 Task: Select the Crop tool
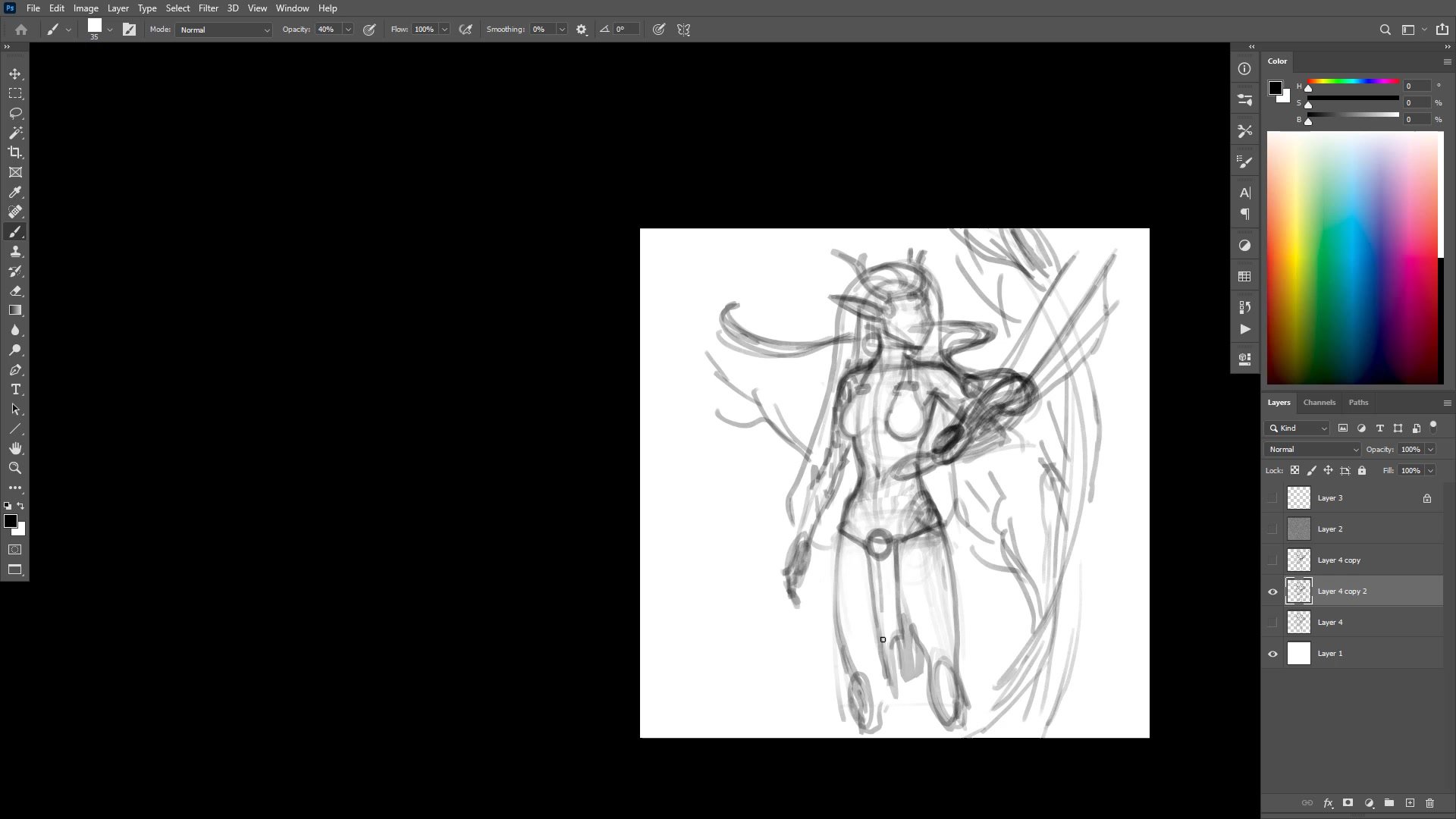pyautogui.click(x=15, y=152)
